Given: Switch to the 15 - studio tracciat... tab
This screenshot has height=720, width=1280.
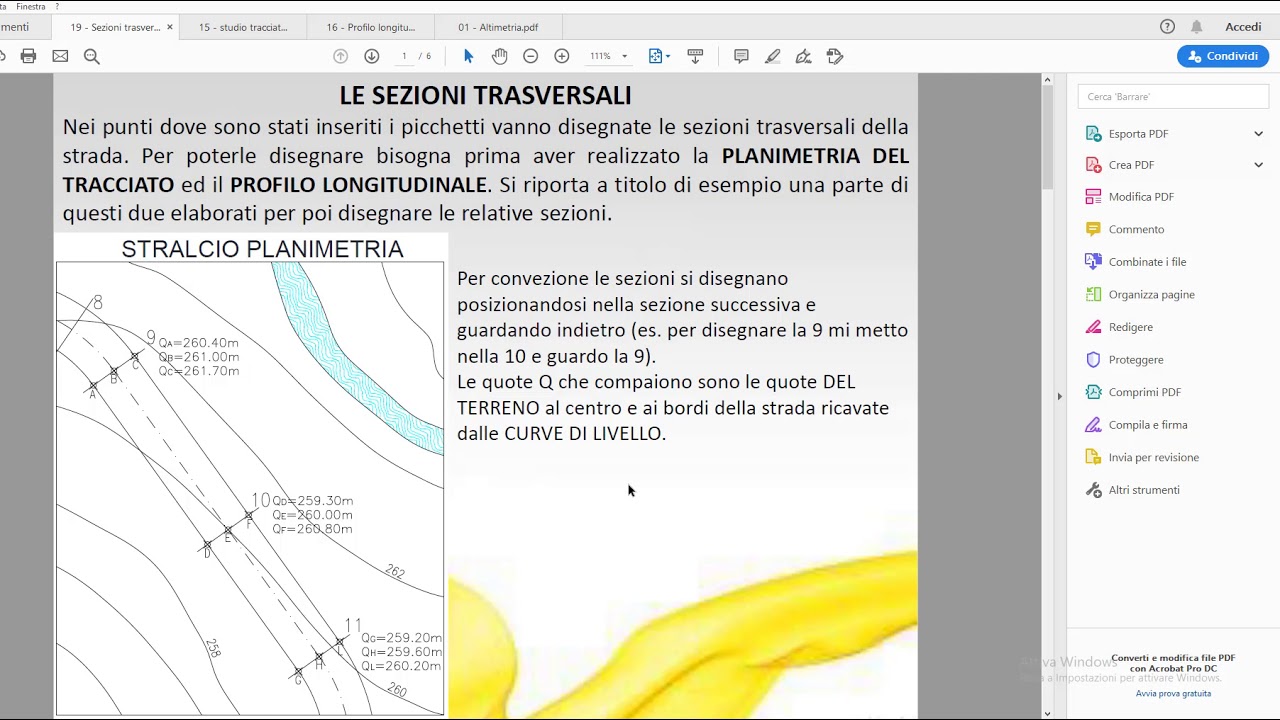Looking at the screenshot, I should pyautogui.click(x=243, y=27).
